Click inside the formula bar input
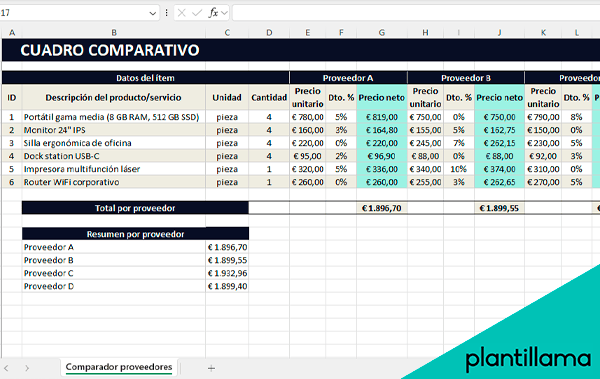The height and width of the screenshot is (379, 600). tap(416, 13)
